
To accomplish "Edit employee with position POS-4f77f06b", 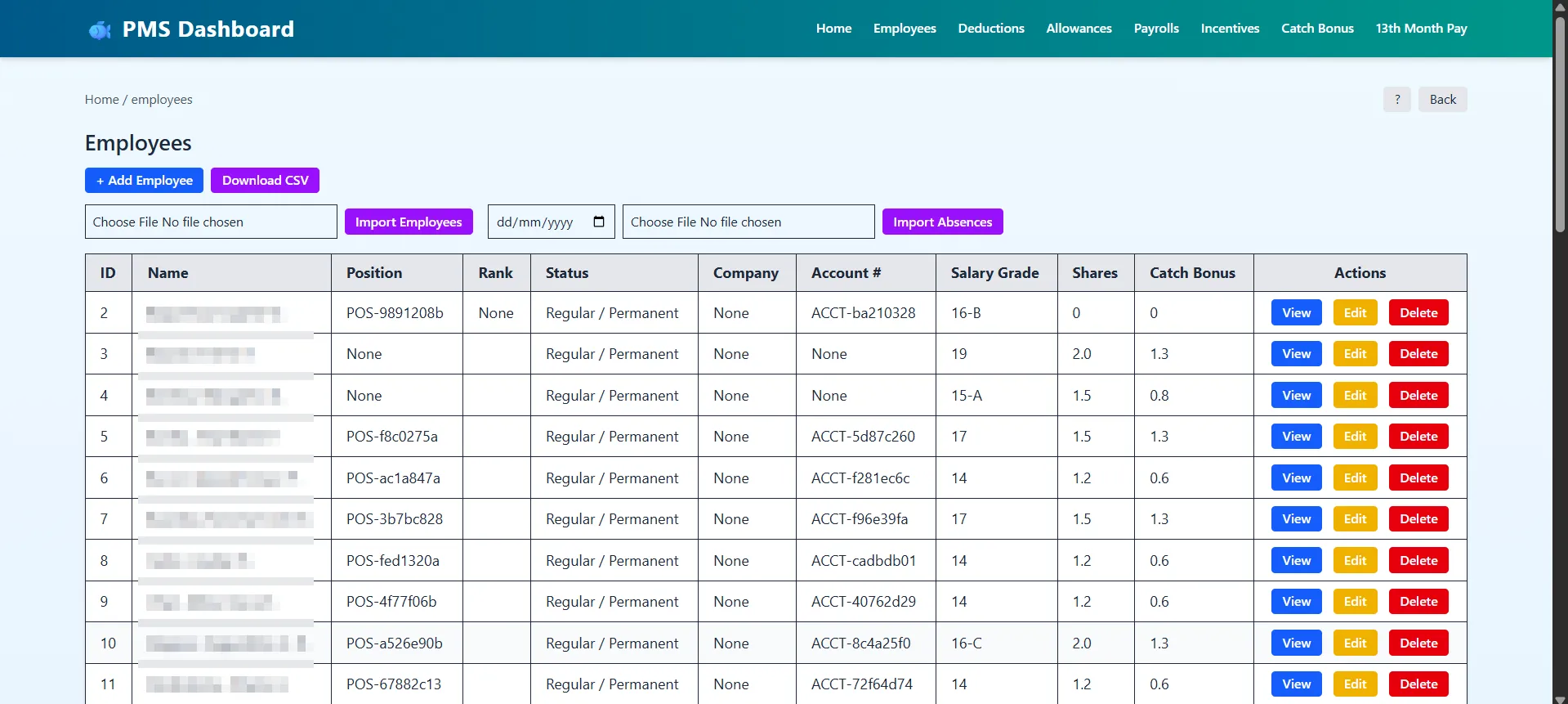I will tap(1356, 602).
